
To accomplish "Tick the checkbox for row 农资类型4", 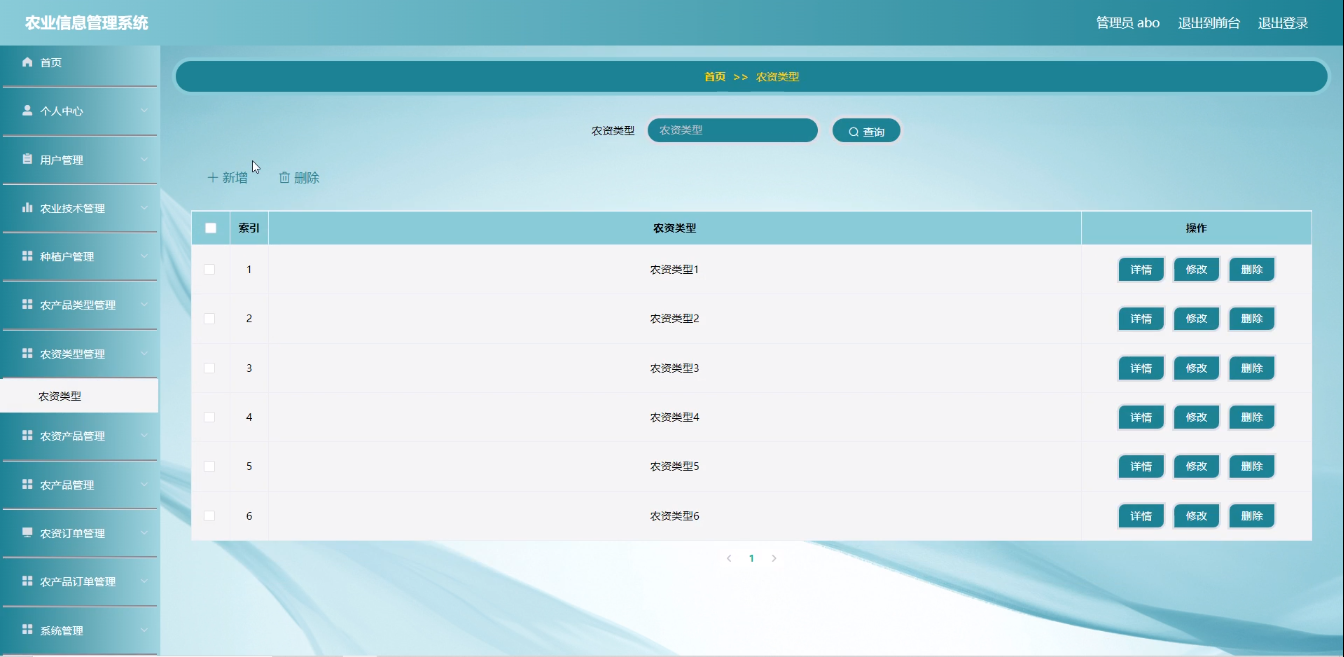I will (x=210, y=417).
